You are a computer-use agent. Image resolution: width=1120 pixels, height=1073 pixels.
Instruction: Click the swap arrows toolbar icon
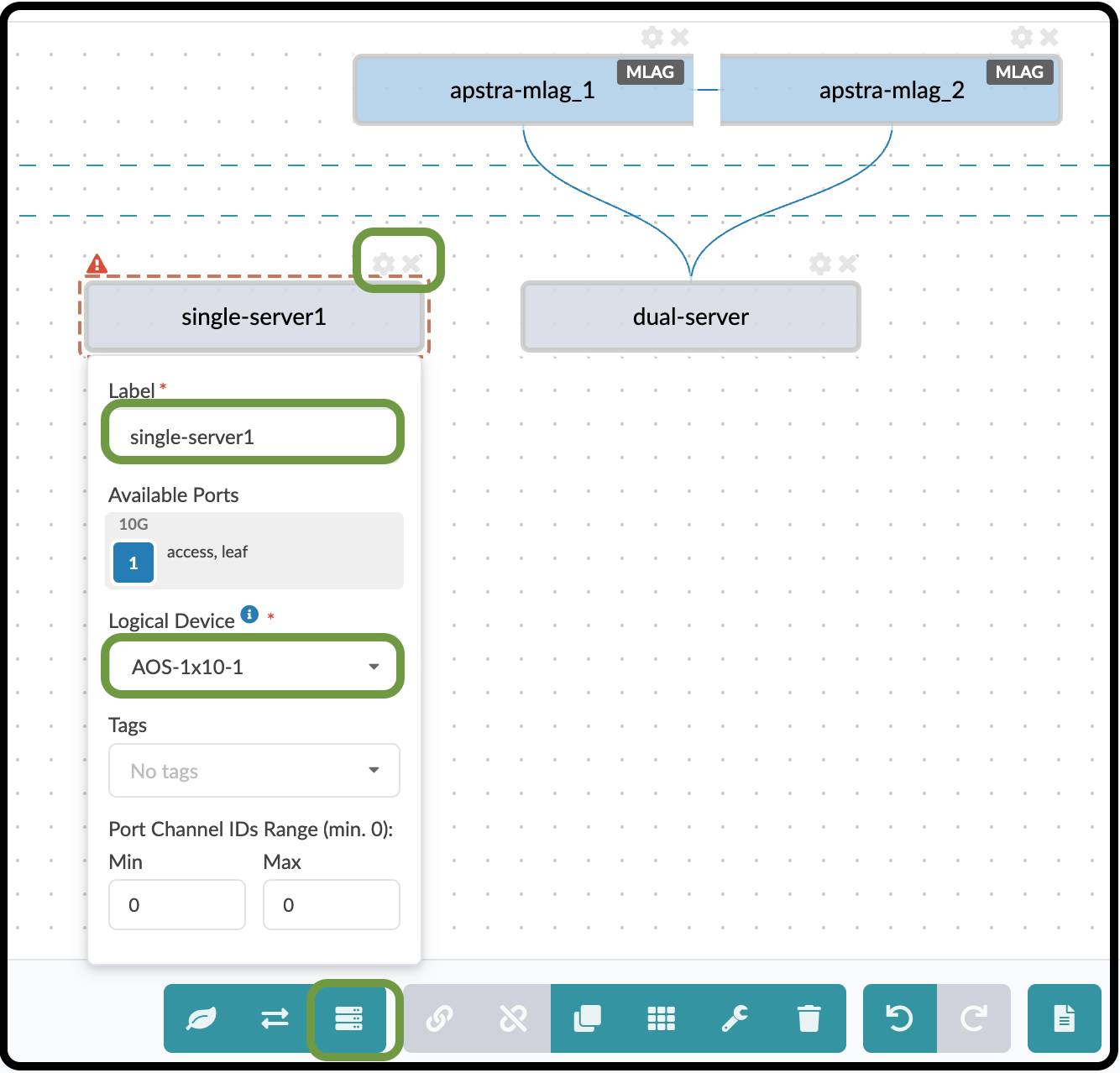click(275, 1018)
